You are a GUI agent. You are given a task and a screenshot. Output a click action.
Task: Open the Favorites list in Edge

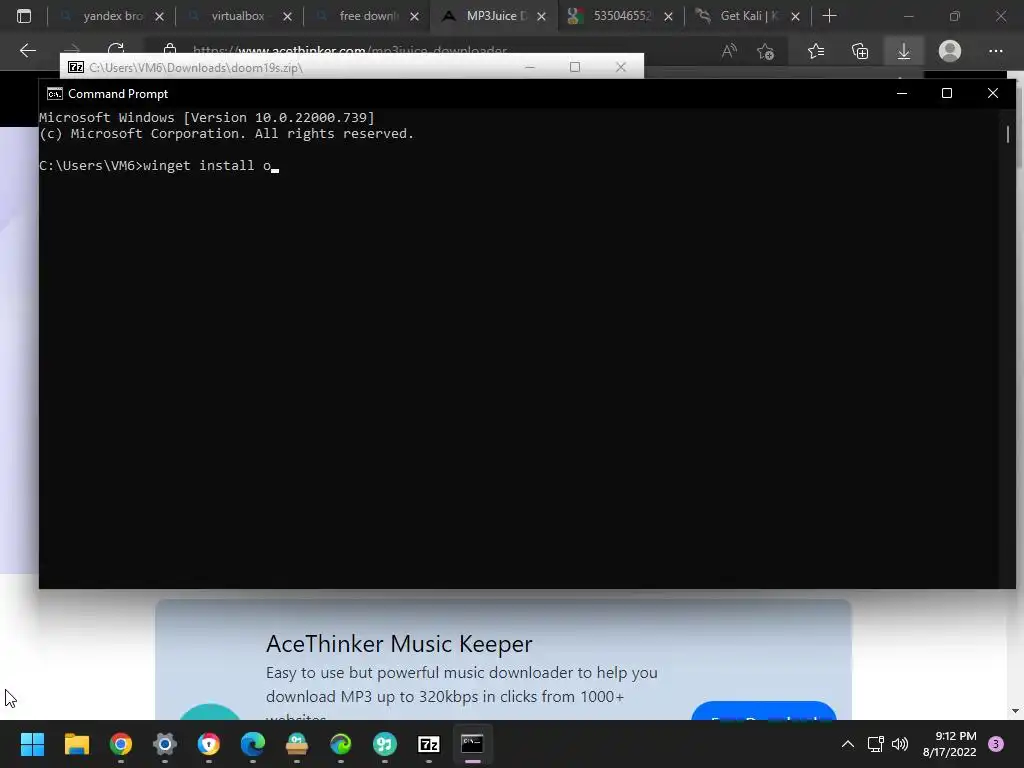(816, 51)
